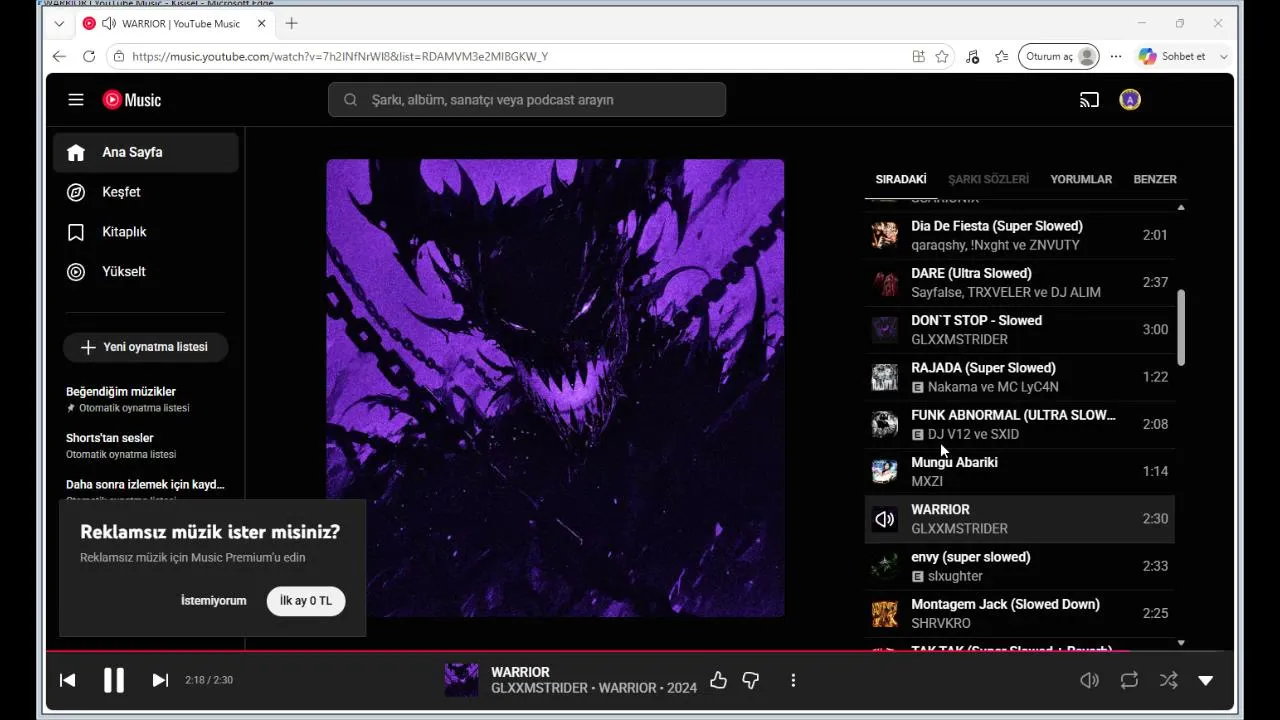1280x720 pixels.
Task: Open the account avatar menu
Action: 1130,100
